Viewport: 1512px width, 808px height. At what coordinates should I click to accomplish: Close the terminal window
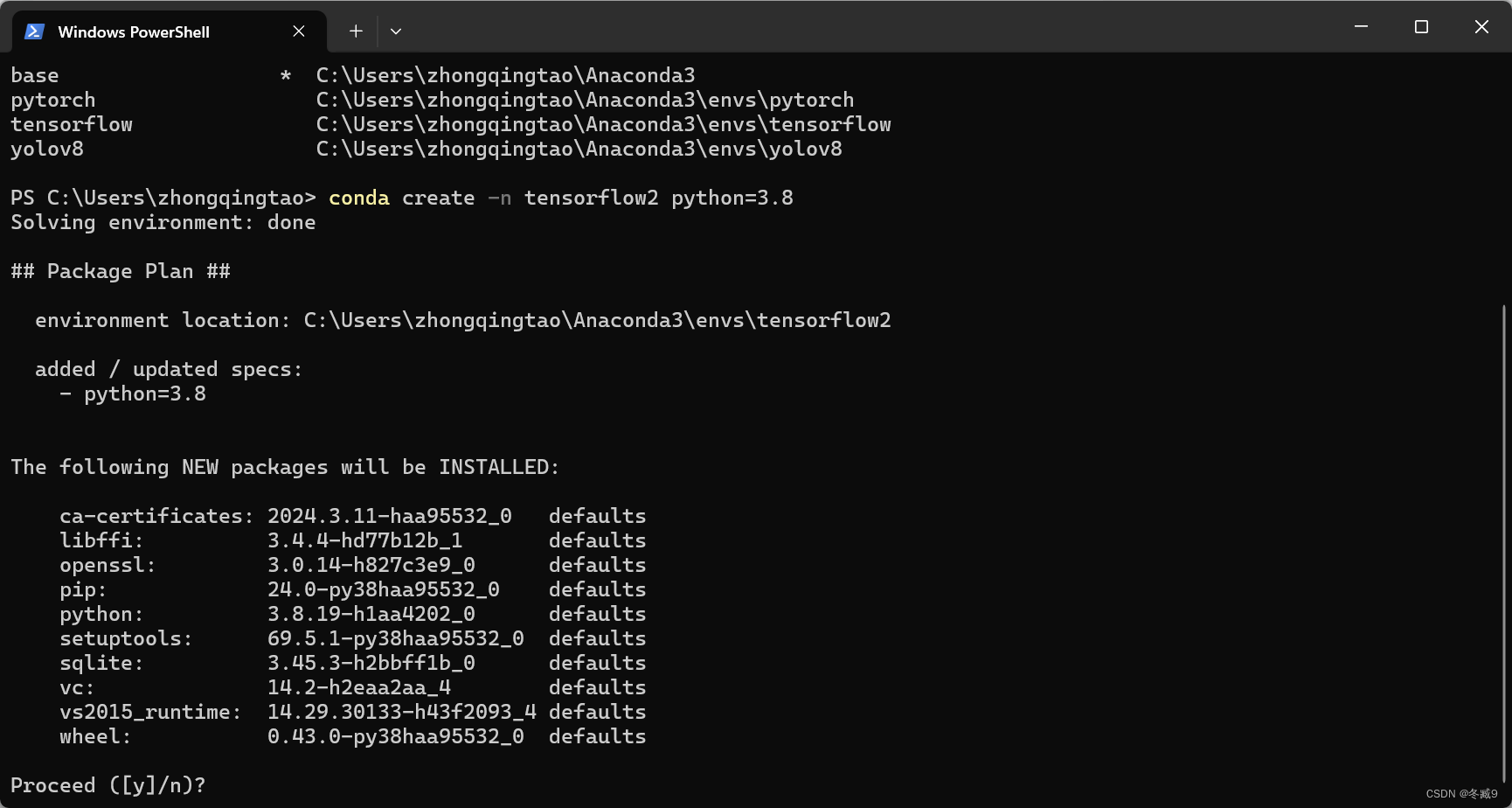(1481, 26)
